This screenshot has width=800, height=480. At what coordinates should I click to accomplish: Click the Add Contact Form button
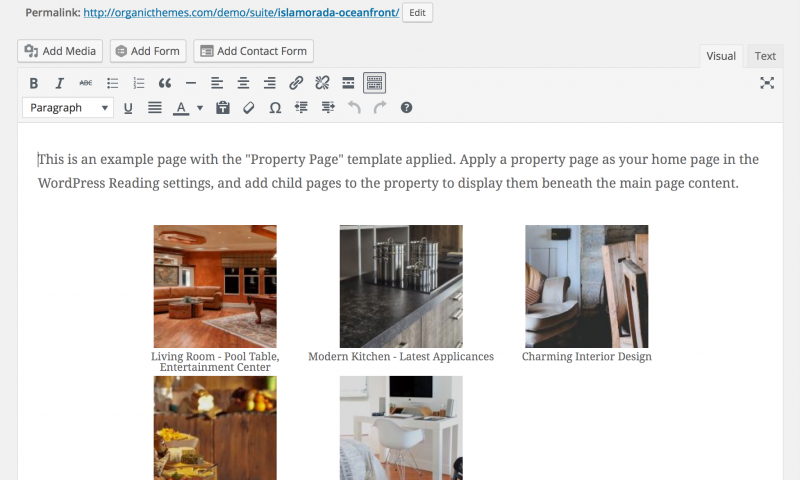[254, 51]
